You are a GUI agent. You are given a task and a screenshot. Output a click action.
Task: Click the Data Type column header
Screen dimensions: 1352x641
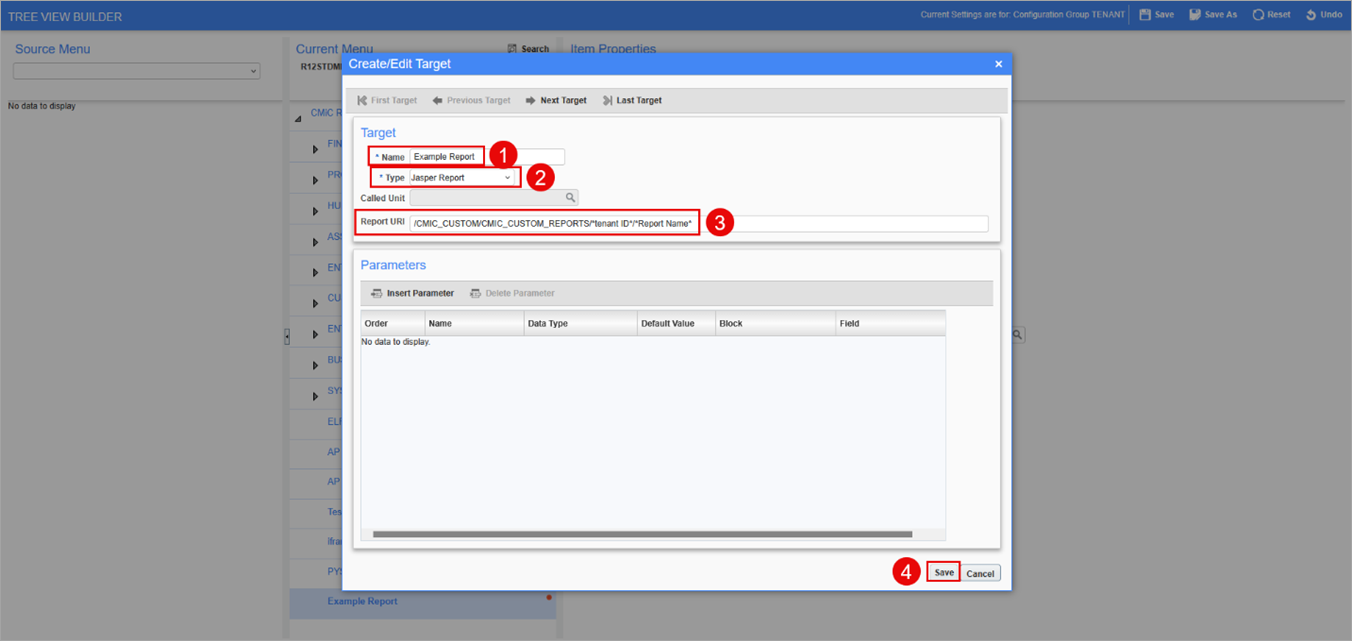(581, 324)
